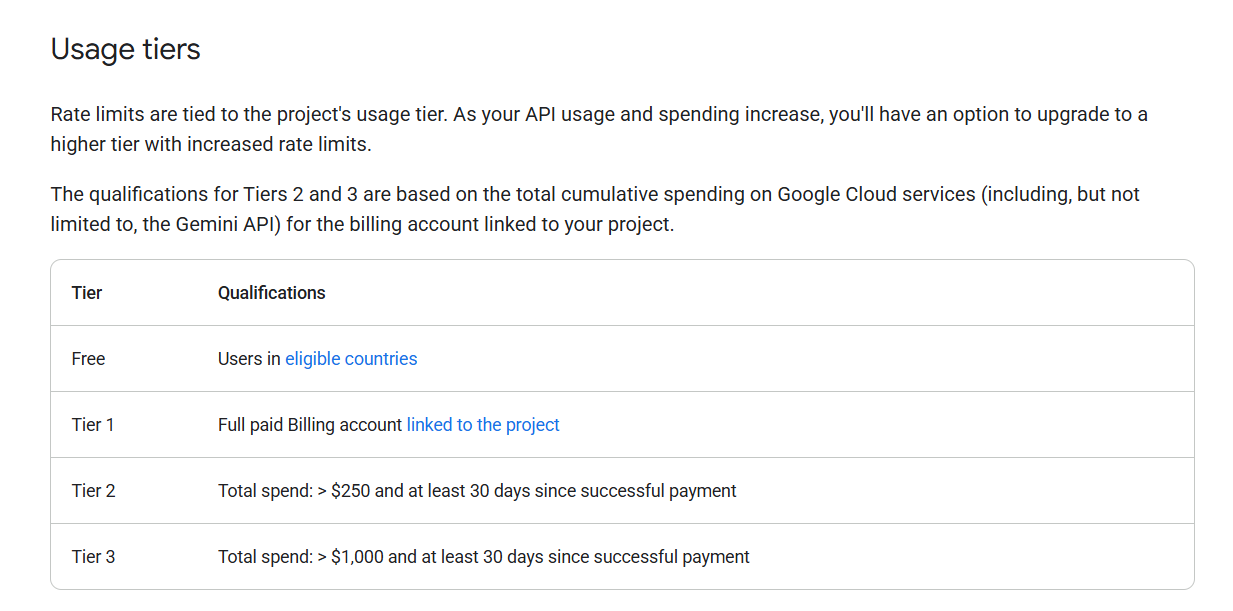Select the Tier 1 row label
This screenshot has width=1233, height=611.
(93, 425)
